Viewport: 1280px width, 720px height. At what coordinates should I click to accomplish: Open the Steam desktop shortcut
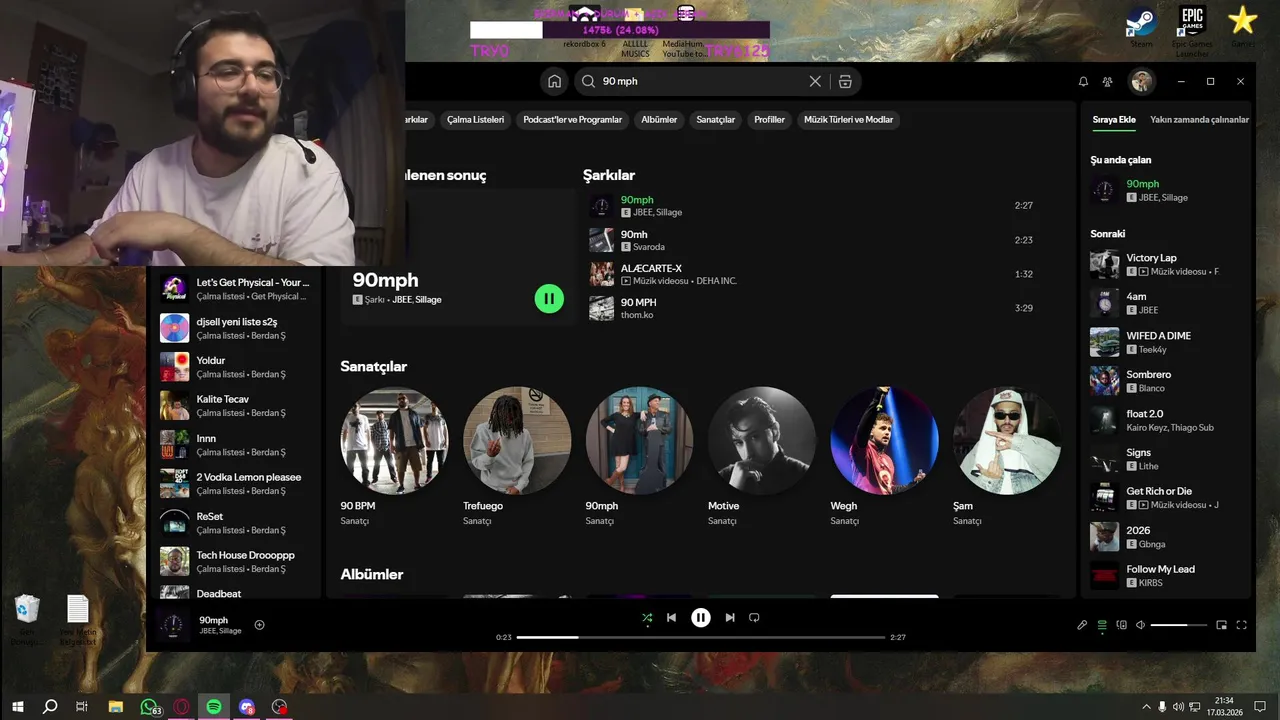(x=1140, y=28)
